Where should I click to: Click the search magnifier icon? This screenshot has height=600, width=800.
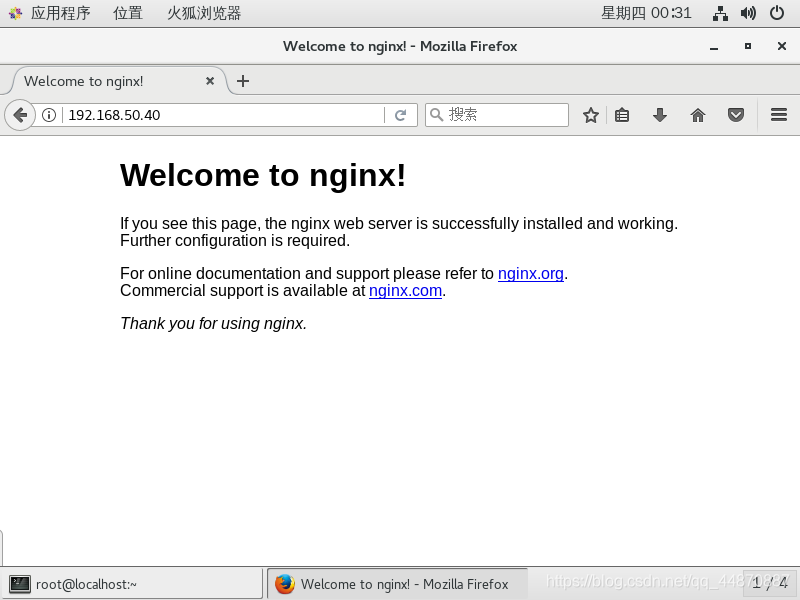coord(436,114)
